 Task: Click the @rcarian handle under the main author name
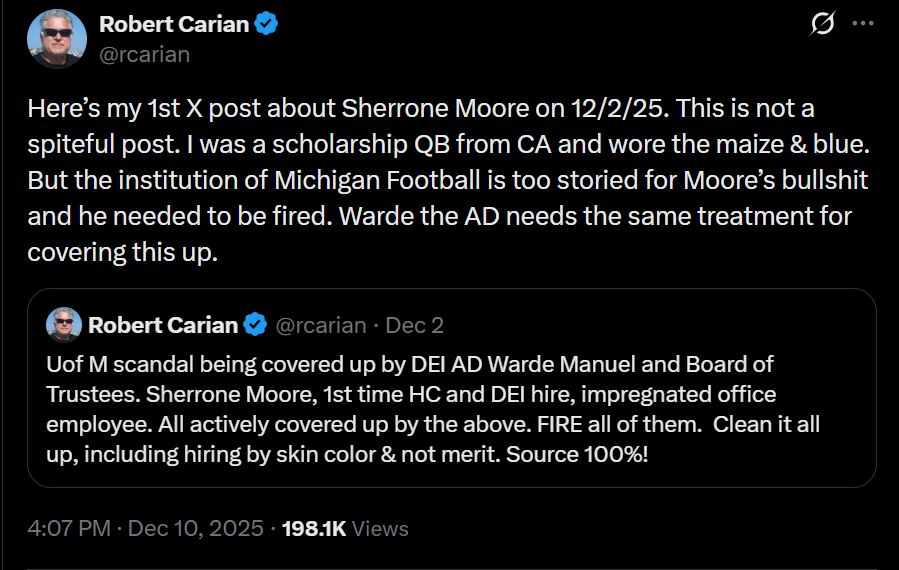[x=144, y=54]
